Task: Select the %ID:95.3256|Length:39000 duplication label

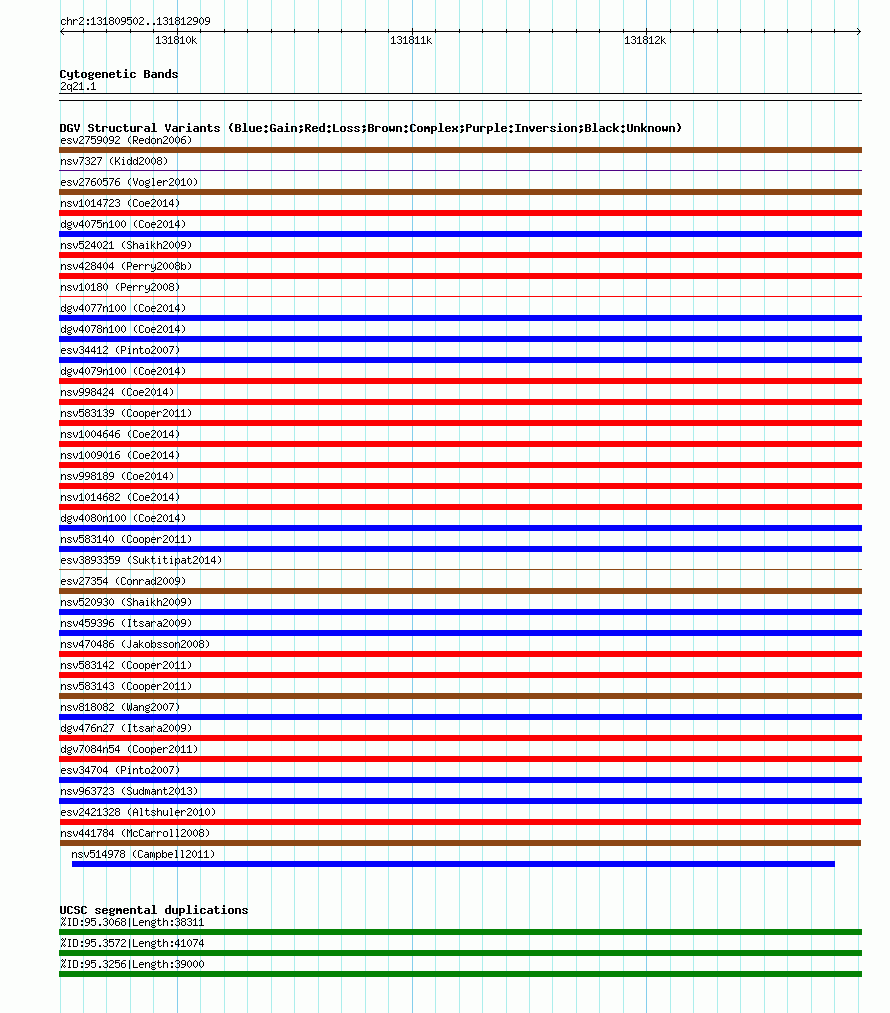Action: (132, 965)
